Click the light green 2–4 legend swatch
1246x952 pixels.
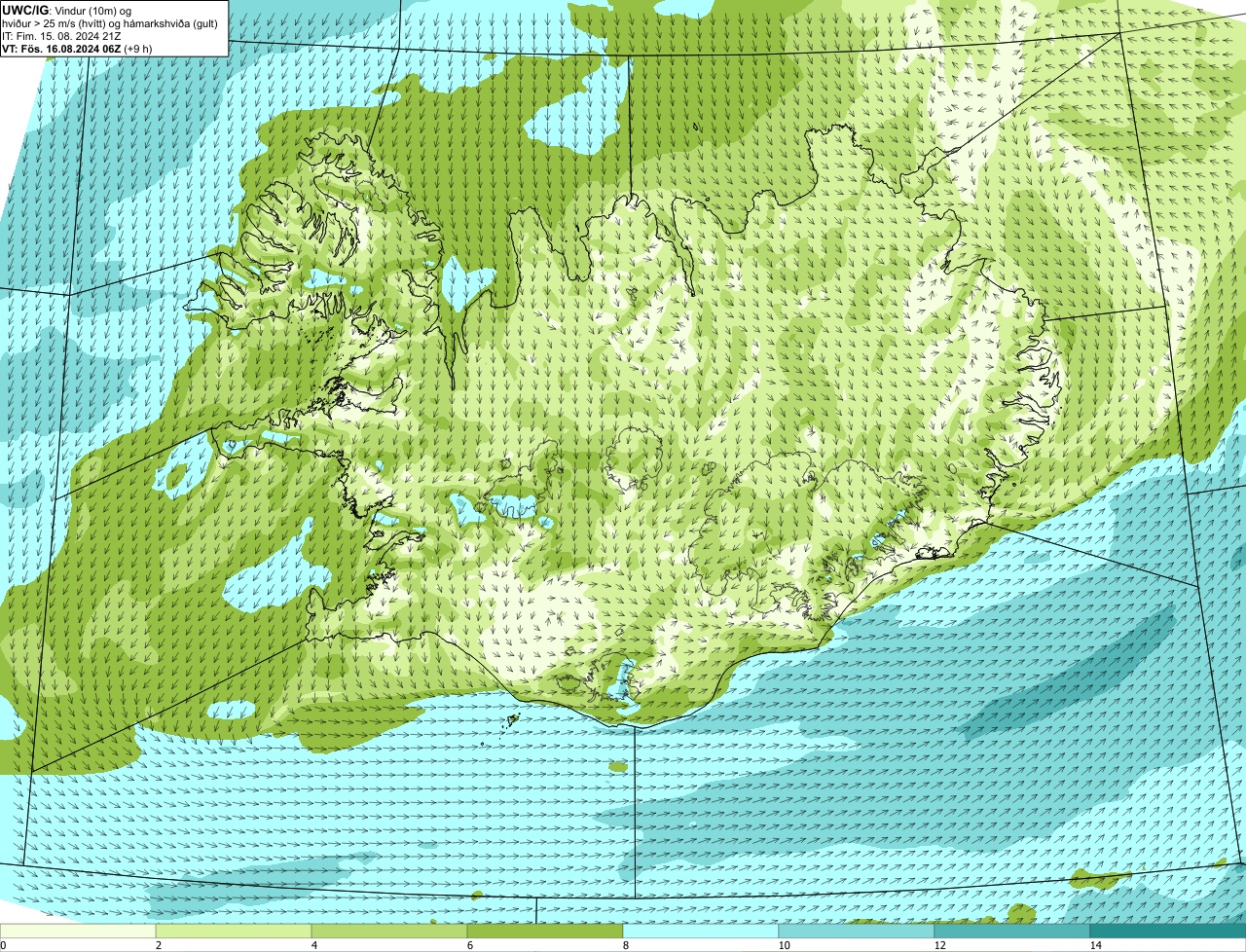234,932
